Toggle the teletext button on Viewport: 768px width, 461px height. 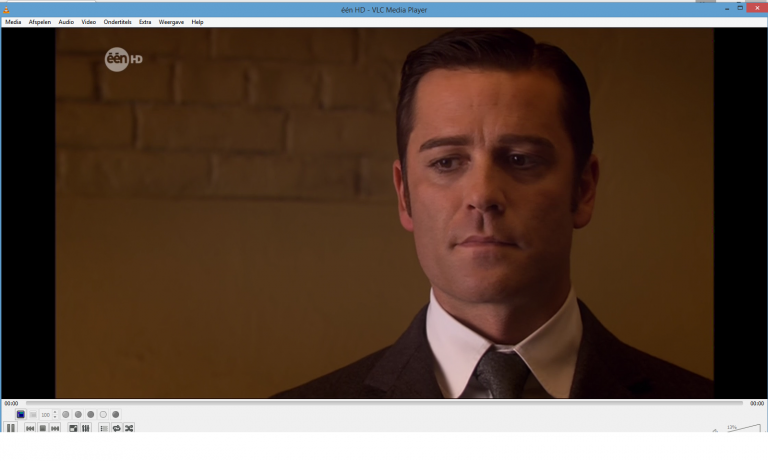pyautogui.click(x=20, y=414)
